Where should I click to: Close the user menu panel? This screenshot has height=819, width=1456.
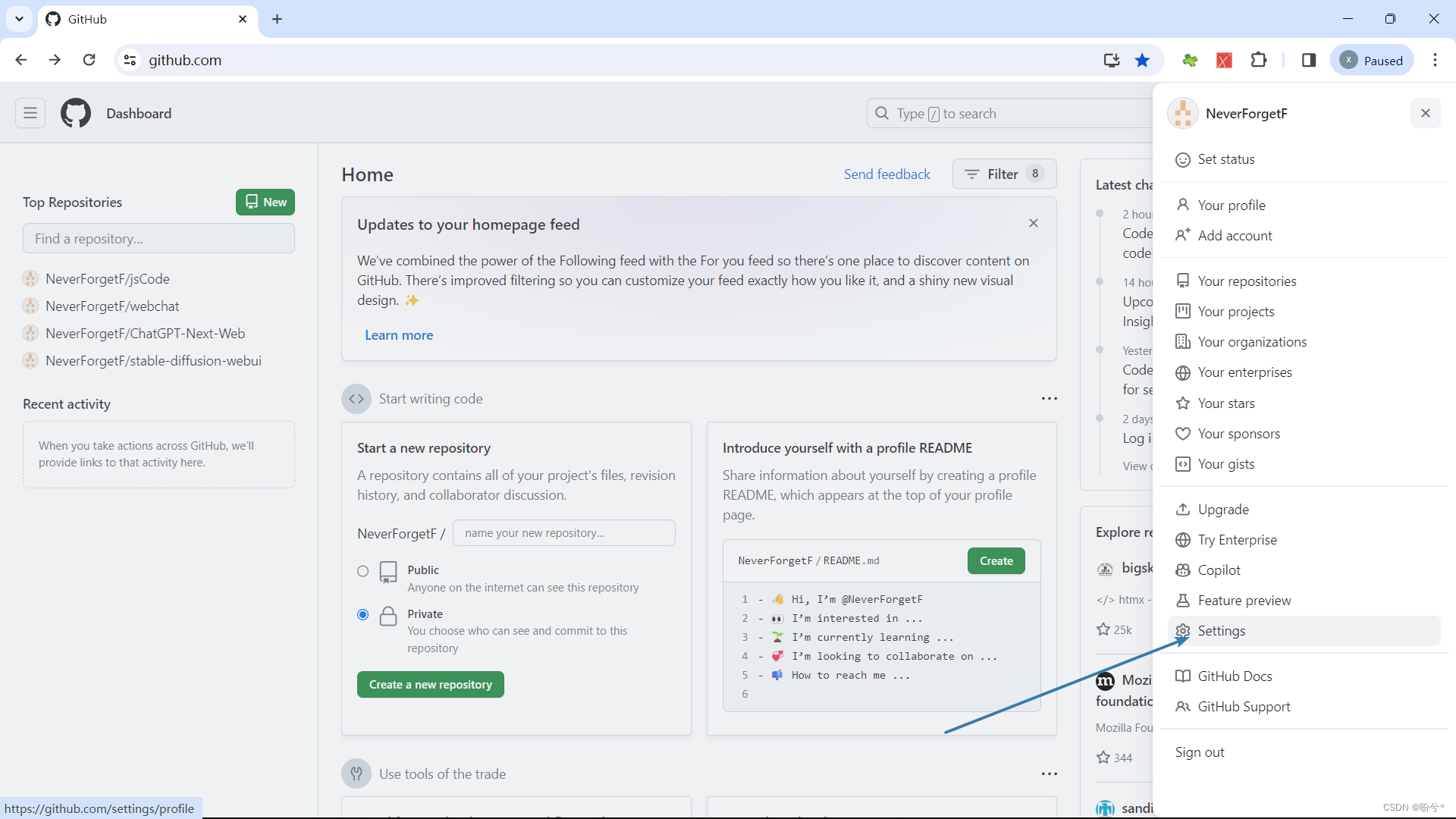(x=1426, y=113)
